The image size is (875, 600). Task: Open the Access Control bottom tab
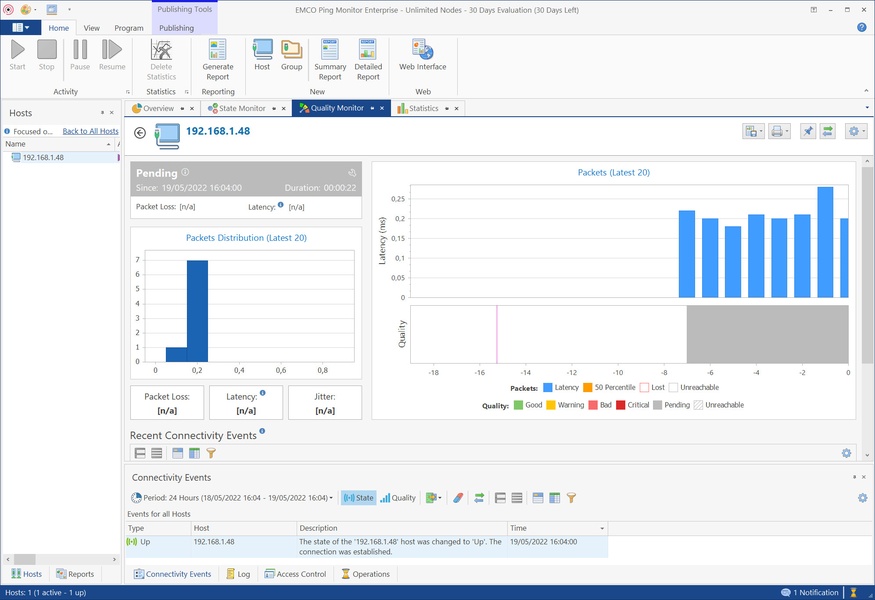pos(295,574)
